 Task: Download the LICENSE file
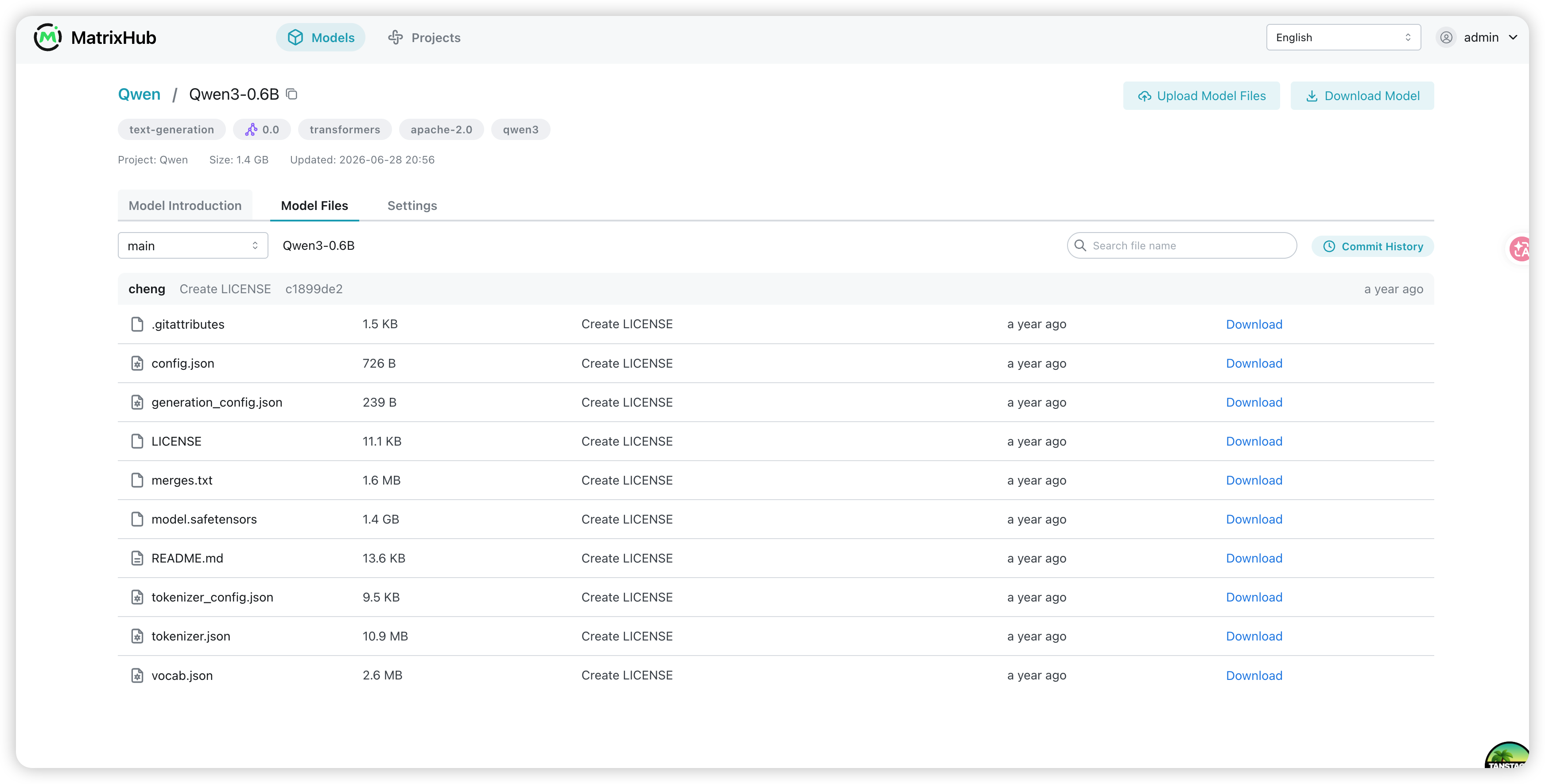click(1254, 441)
